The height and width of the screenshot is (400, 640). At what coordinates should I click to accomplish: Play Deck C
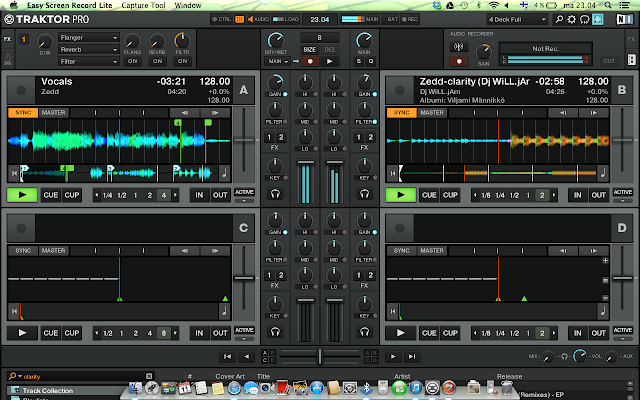(x=22, y=333)
